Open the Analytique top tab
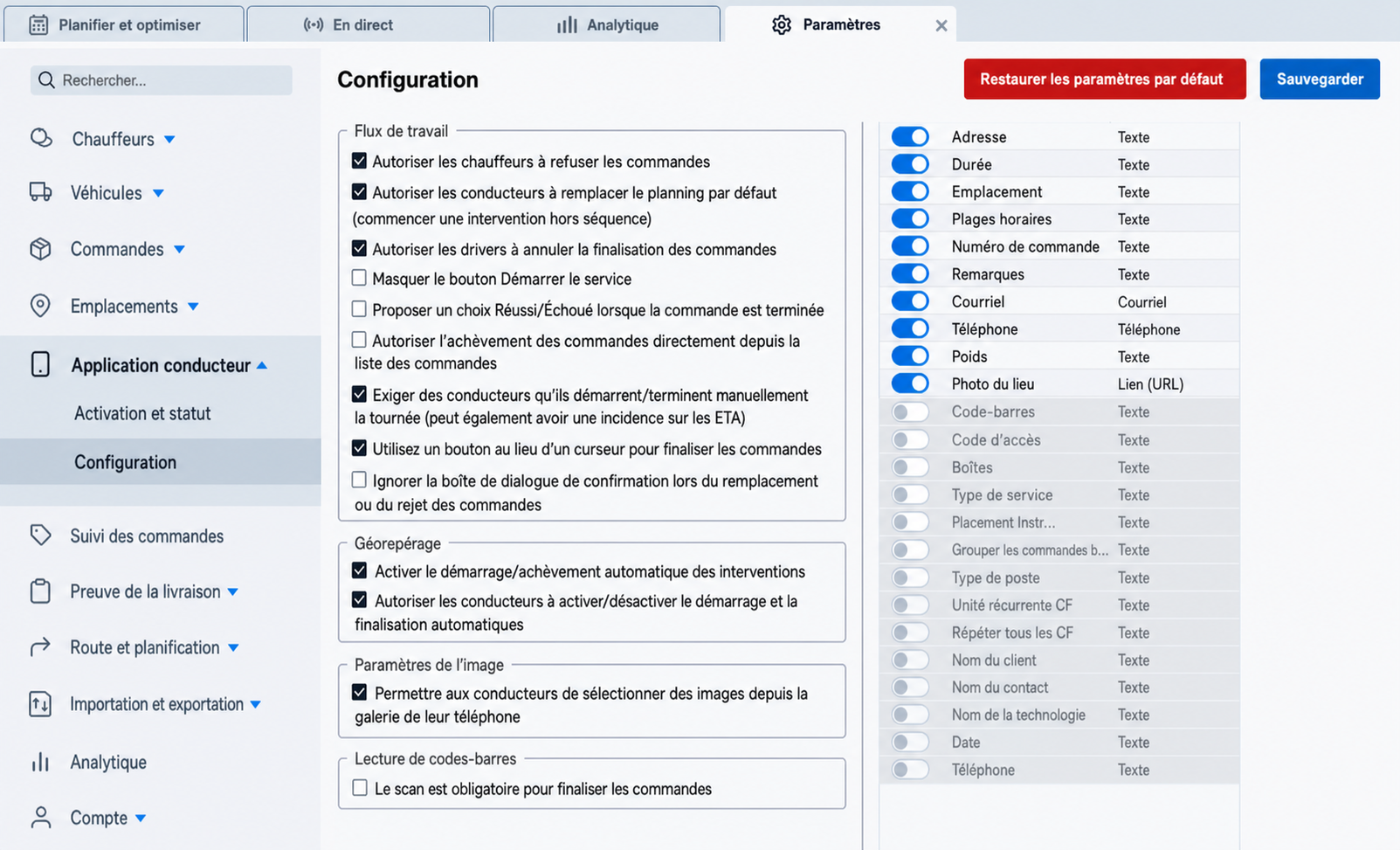 (606, 24)
